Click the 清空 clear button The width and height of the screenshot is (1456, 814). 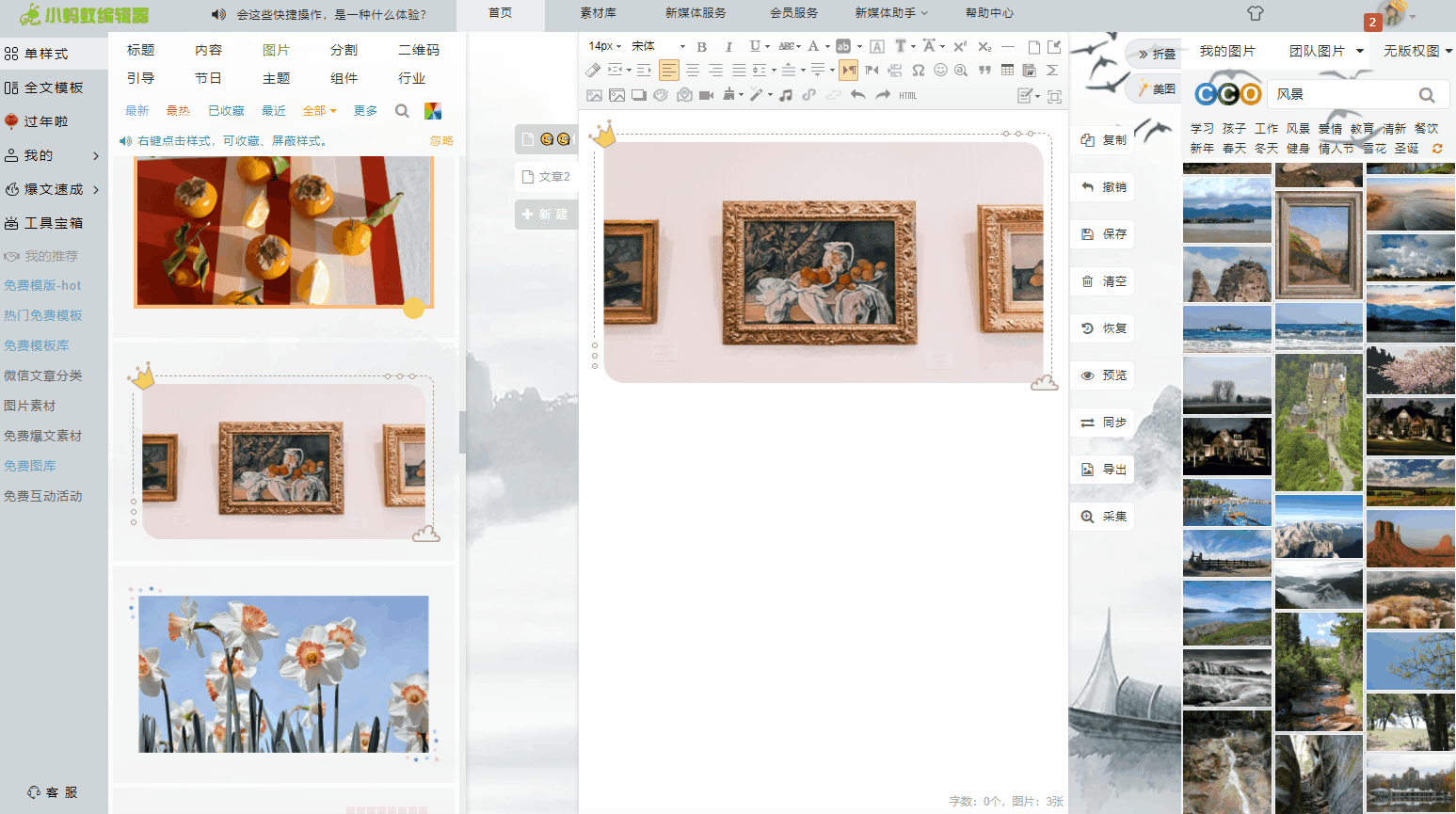(x=1103, y=281)
